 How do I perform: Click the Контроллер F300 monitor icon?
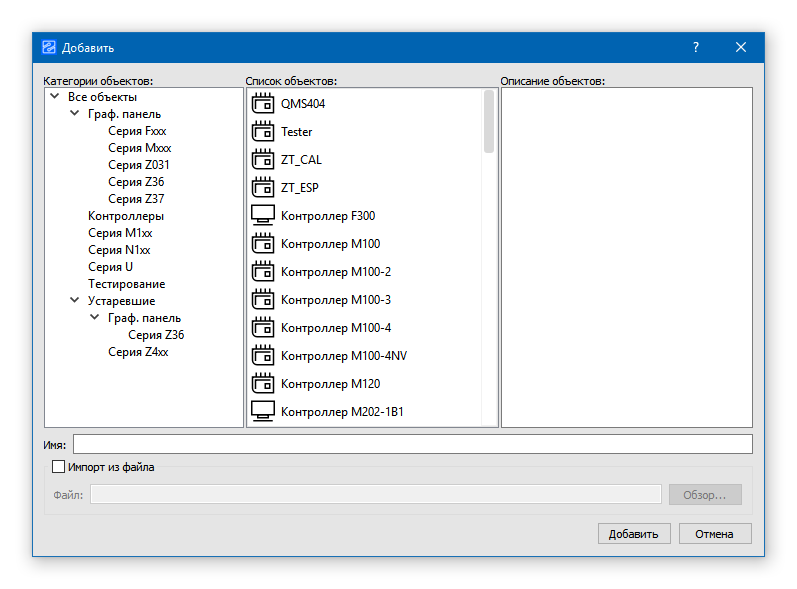click(262, 215)
